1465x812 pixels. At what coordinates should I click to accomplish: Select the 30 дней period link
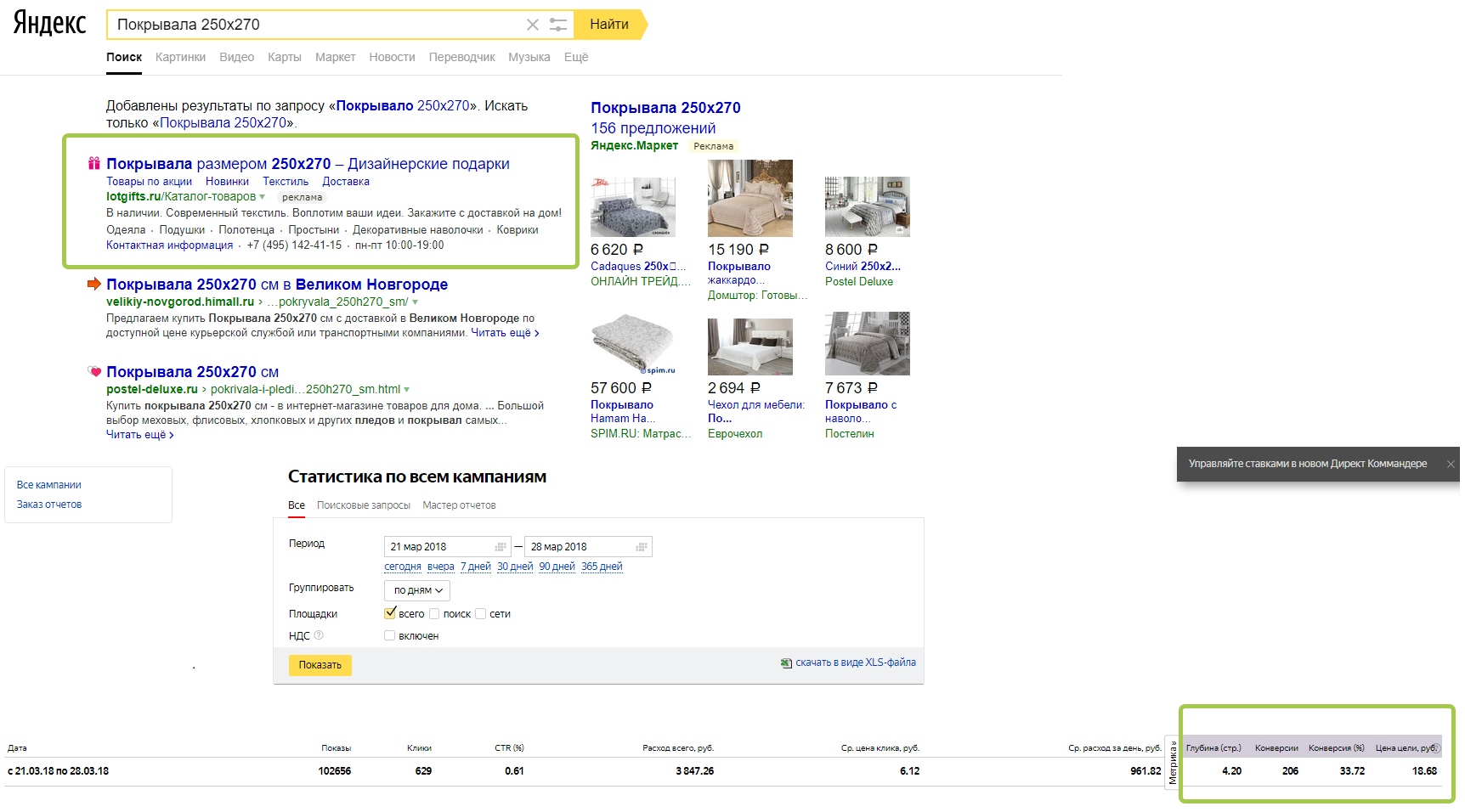pos(515,567)
